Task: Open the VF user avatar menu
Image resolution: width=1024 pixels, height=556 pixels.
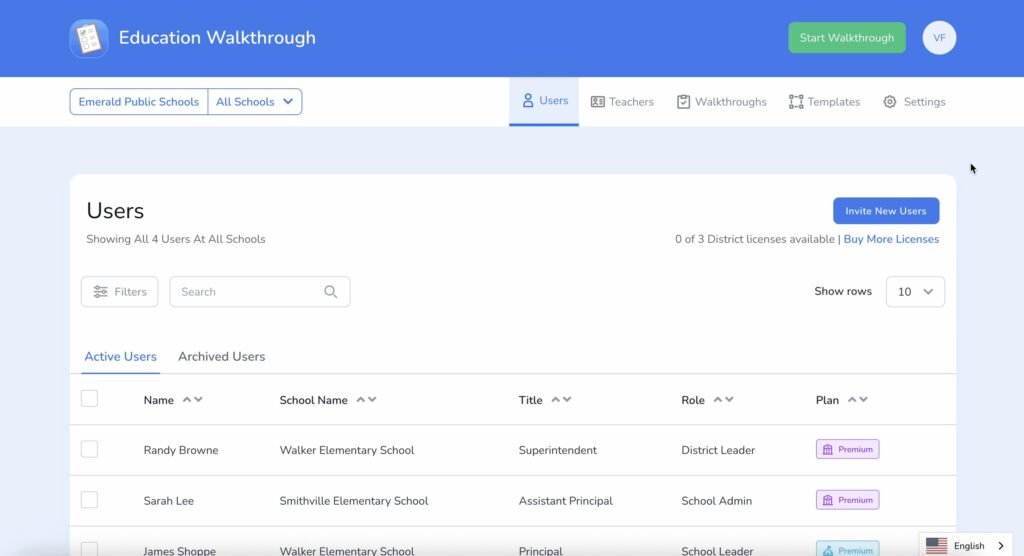Action: 939,38
